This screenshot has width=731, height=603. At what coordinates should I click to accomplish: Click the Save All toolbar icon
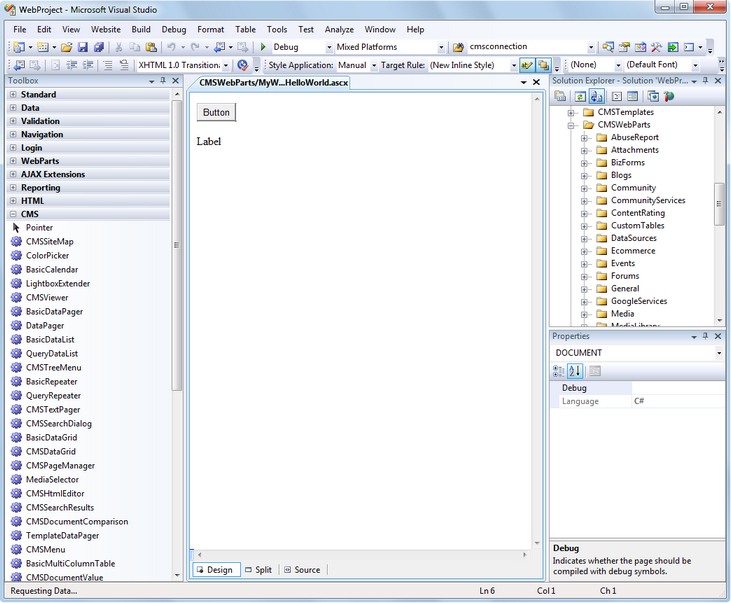click(99, 47)
